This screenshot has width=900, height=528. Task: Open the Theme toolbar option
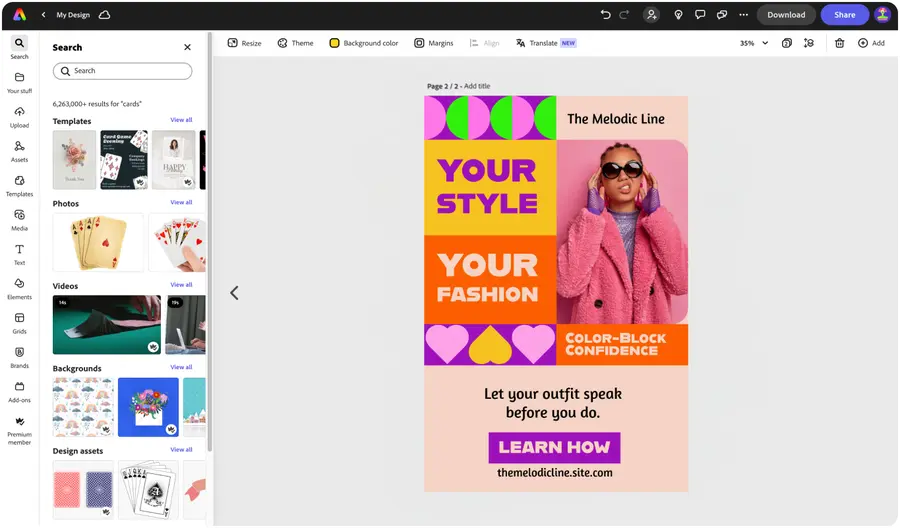296,43
